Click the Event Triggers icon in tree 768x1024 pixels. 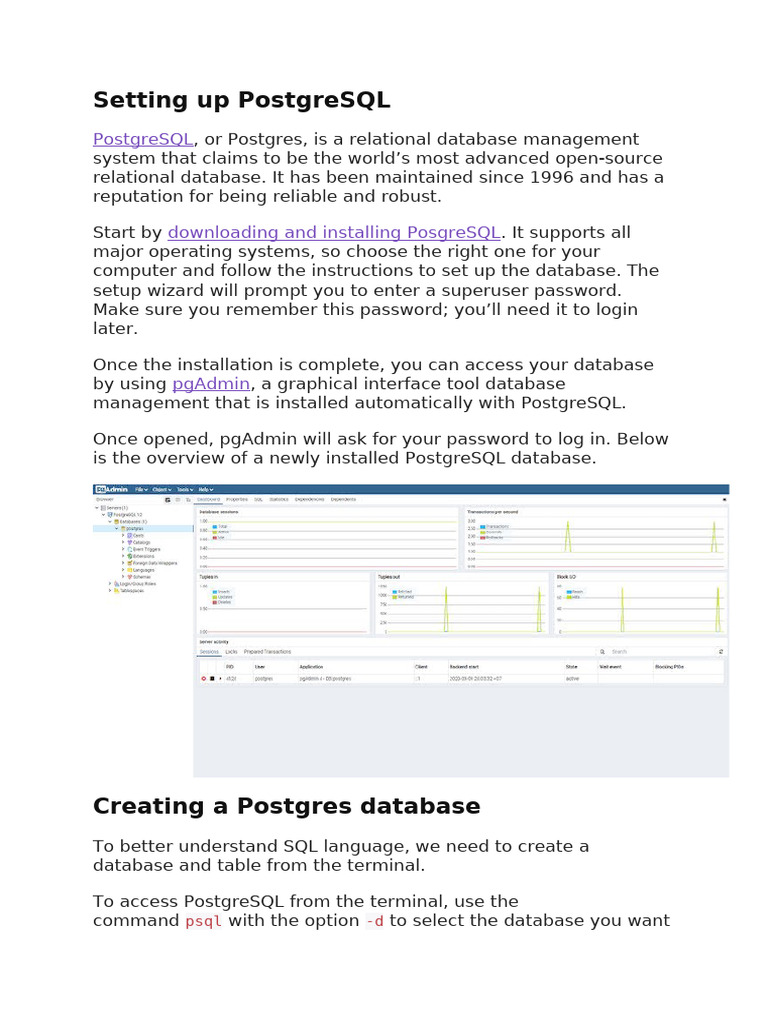point(129,549)
